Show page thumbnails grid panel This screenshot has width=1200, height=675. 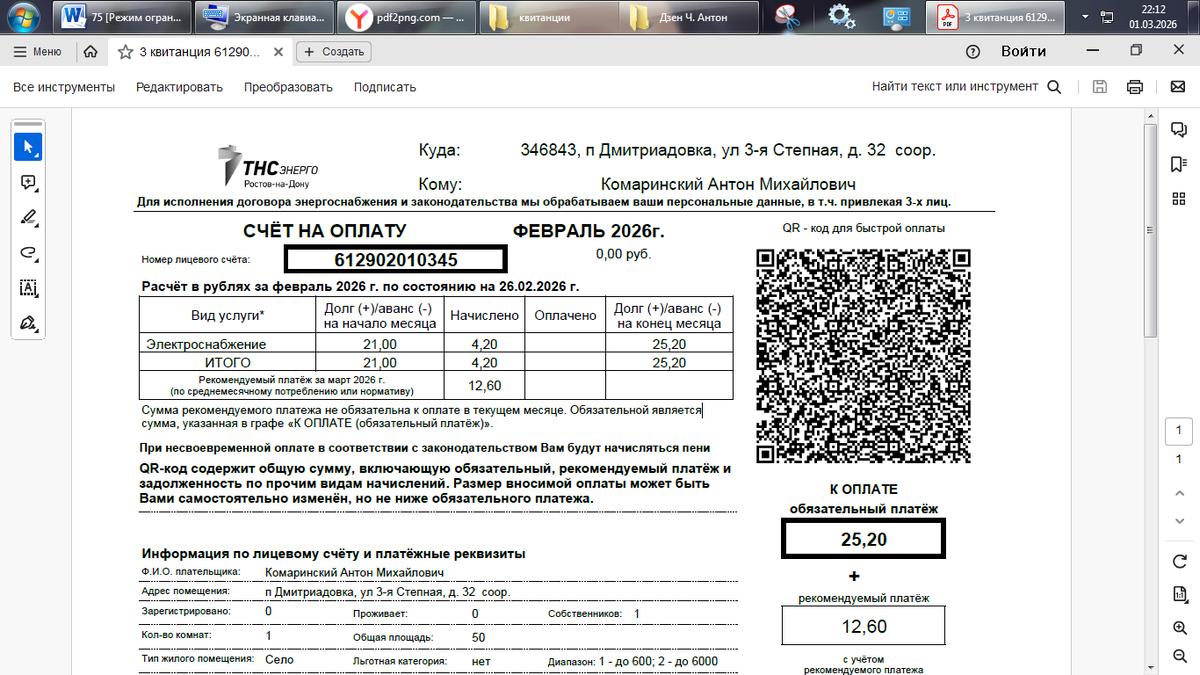(x=1179, y=200)
